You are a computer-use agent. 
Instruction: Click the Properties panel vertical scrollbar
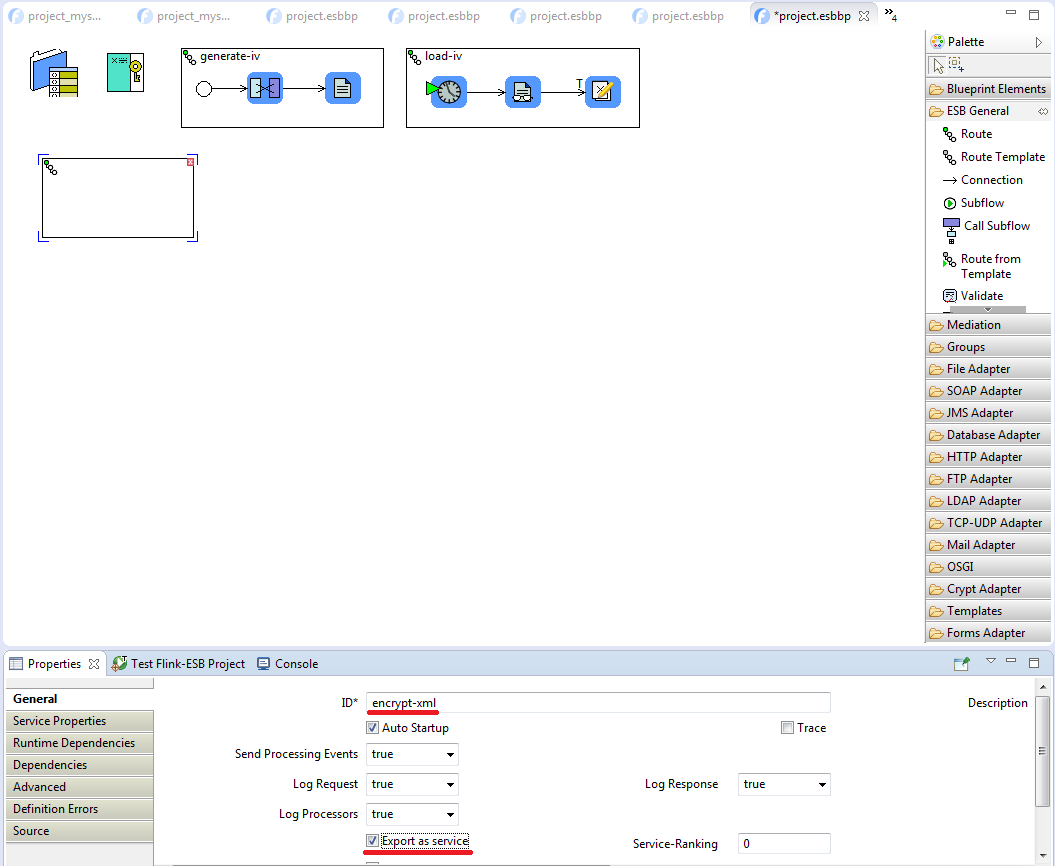(1043, 750)
